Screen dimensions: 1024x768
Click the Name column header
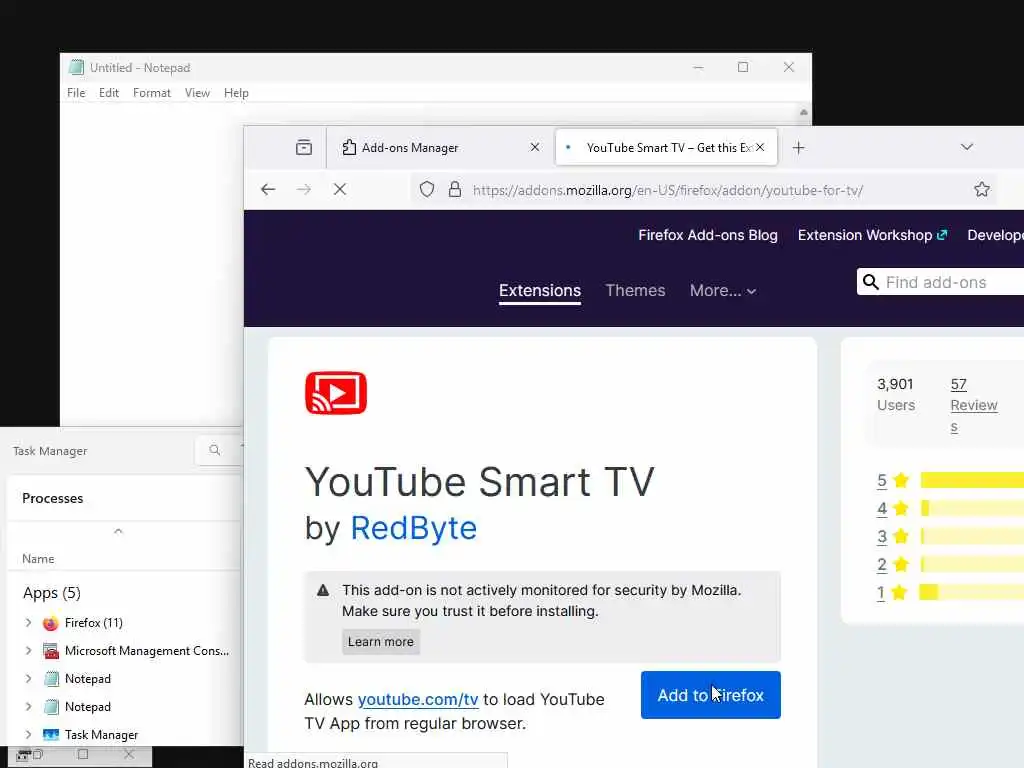click(38, 558)
